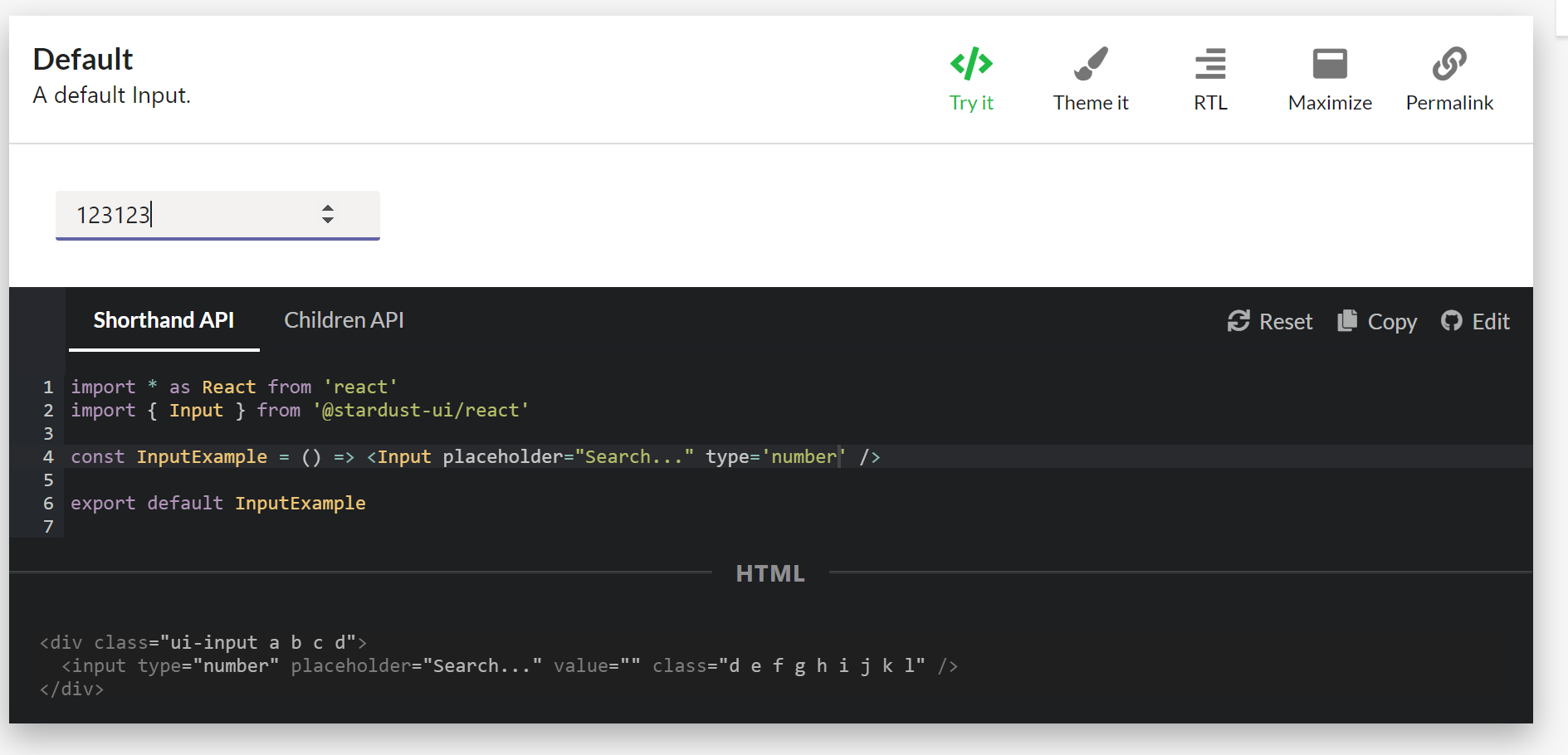The height and width of the screenshot is (755, 1568).
Task: Click the Copy button label
Action: tap(1393, 321)
